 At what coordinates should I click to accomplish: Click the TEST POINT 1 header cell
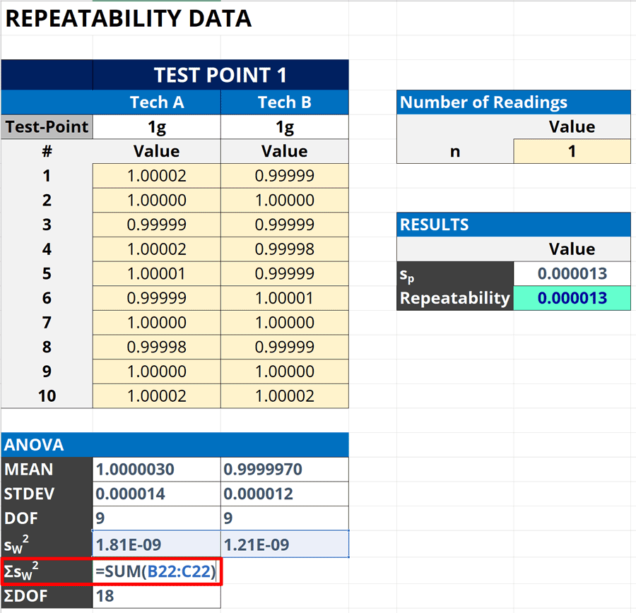[x=220, y=75]
